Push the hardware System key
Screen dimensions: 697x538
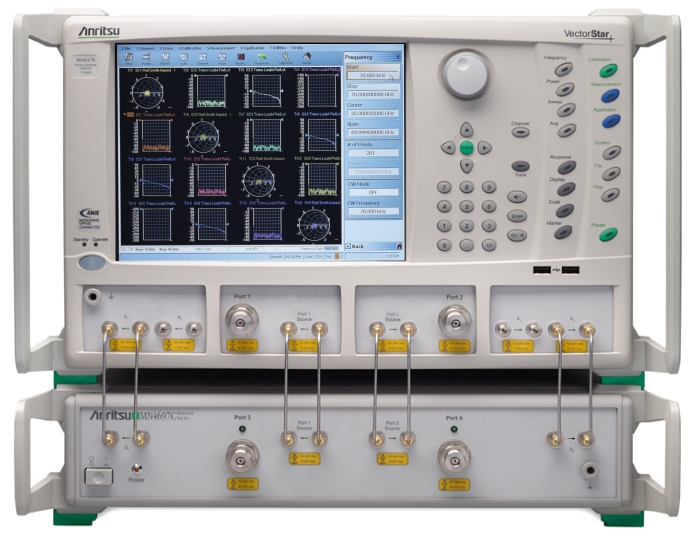[x=612, y=153]
